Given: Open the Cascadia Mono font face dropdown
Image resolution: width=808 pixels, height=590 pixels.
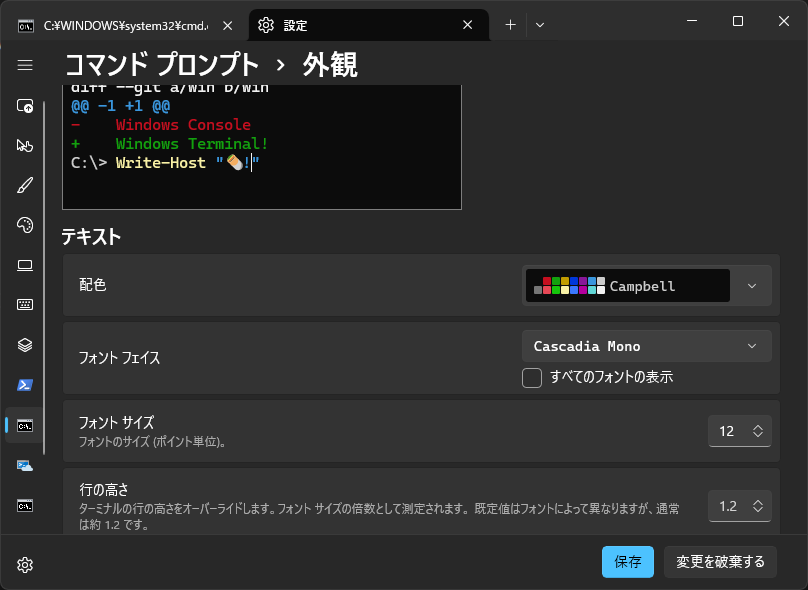Looking at the screenshot, I should [647, 346].
